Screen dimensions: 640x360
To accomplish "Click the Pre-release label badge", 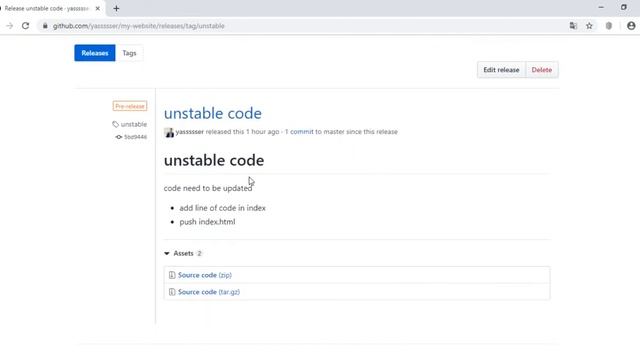I will pyautogui.click(x=130, y=106).
